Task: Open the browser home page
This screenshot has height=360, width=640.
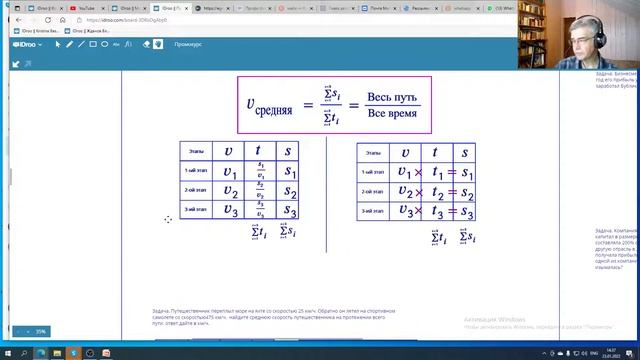Action: 62,20
